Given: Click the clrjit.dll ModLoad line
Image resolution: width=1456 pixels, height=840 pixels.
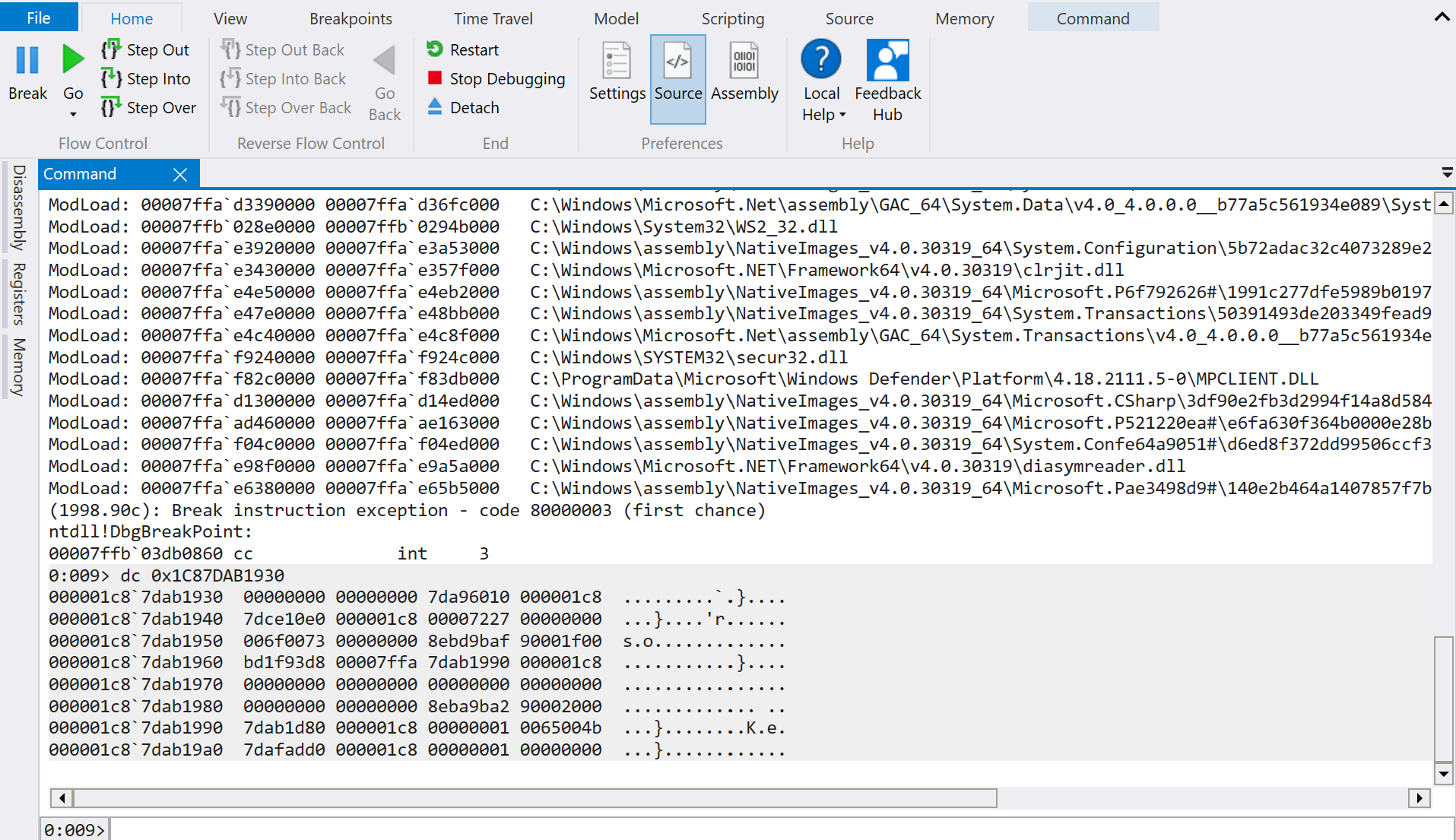Looking at the screenshot, I should pyautogui.click(x=586, y=270).
